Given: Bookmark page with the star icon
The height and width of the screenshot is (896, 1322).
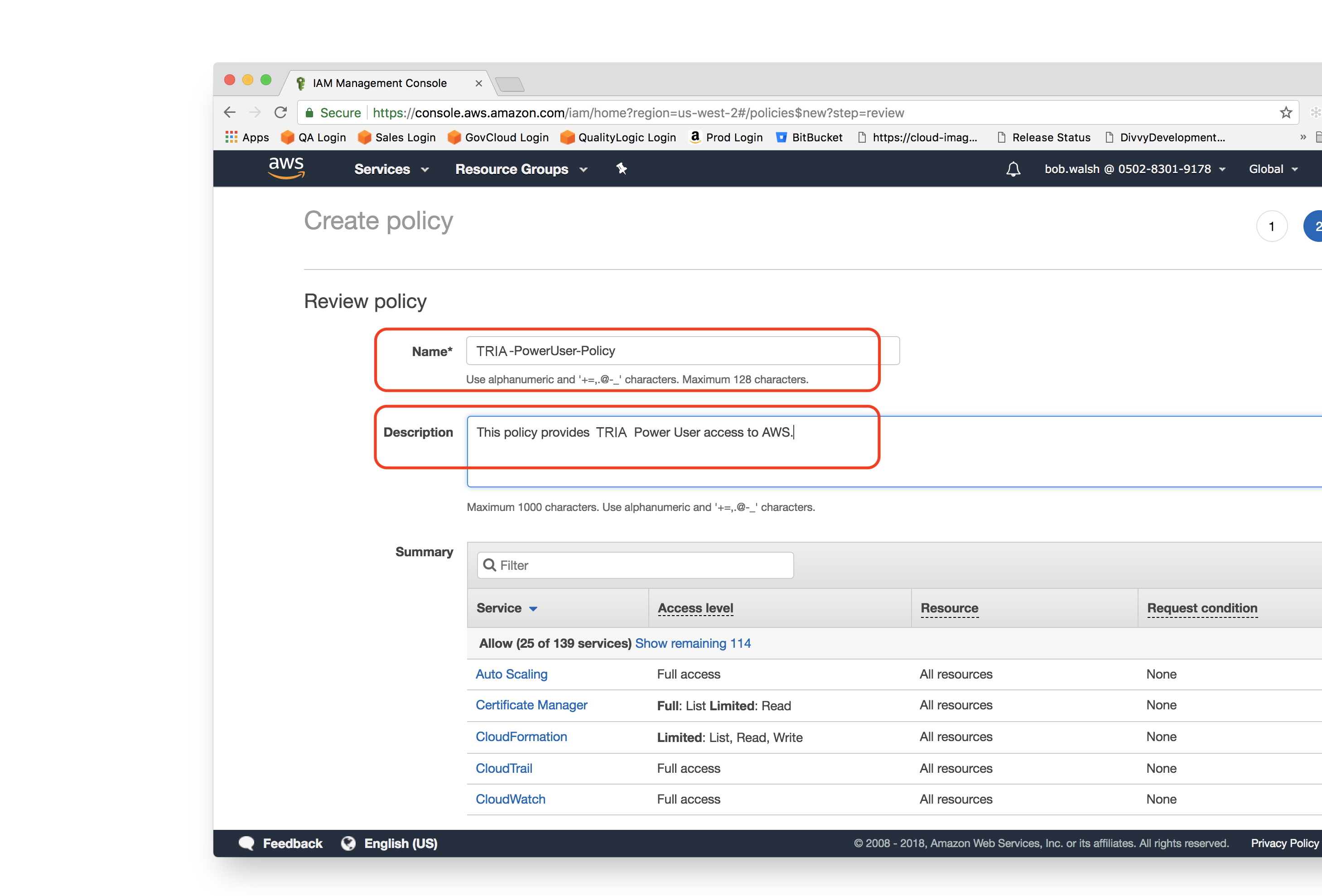Looking at the screenshot, I should (x=1286, y=113).
